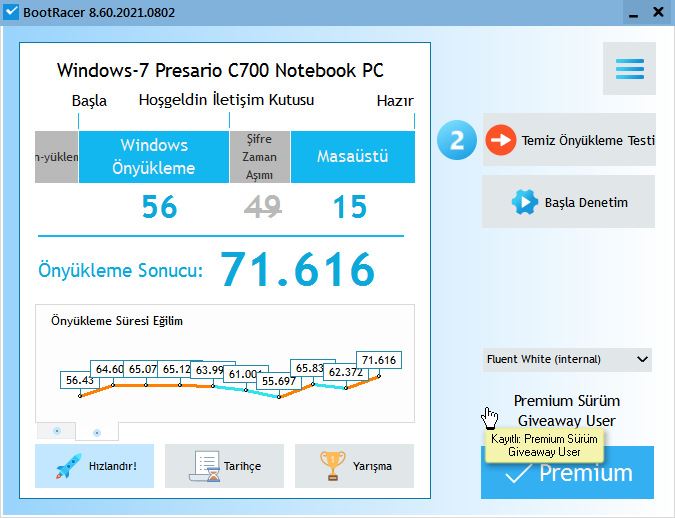
Task: Click chart data label 71.616
Action: tap(379, 360)
